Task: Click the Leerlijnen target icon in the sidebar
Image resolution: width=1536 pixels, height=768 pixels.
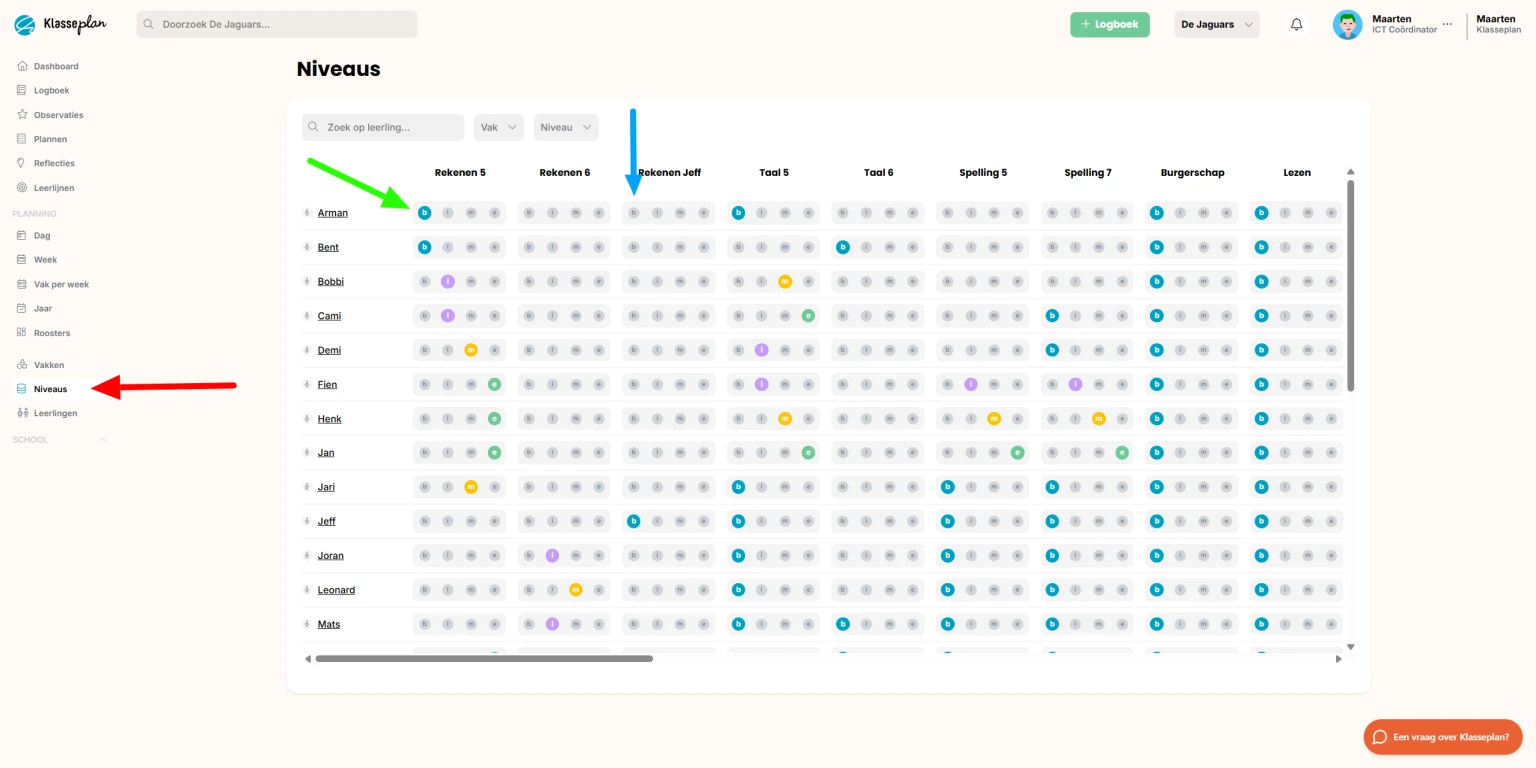Action: pos(23,188)
